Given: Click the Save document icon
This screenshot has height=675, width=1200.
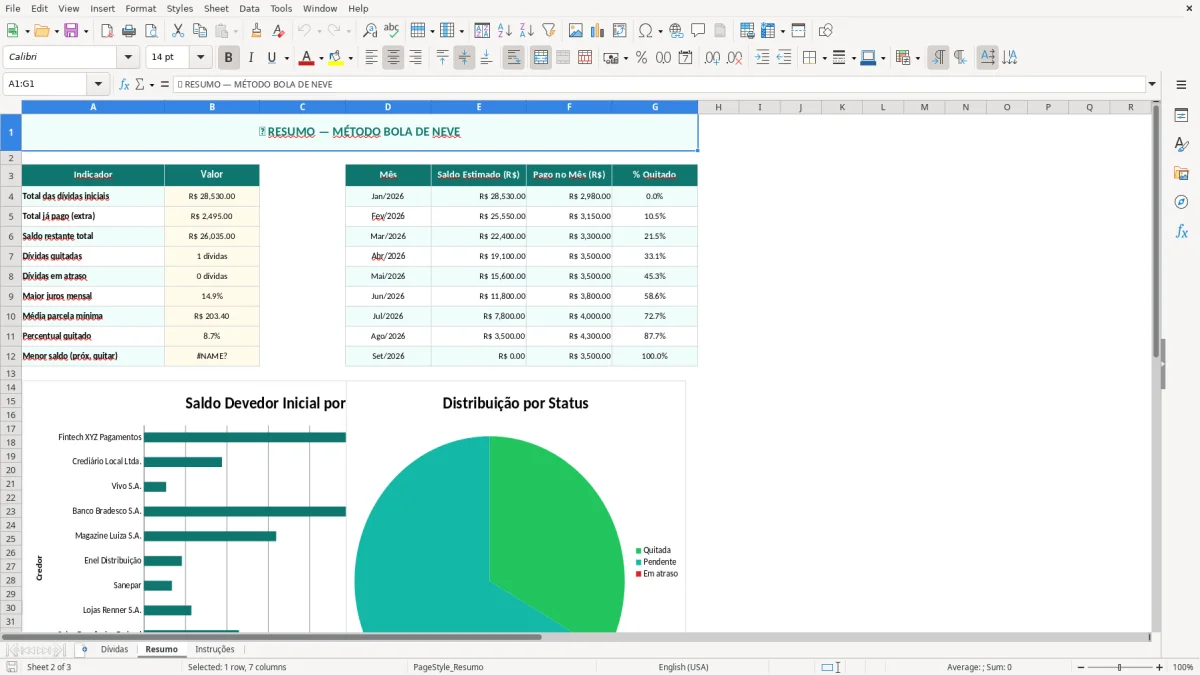Looking at the screenshot, I should point(71,31).
